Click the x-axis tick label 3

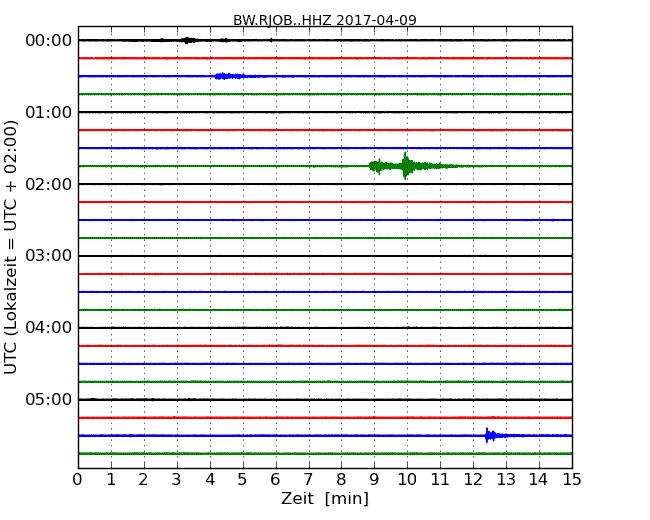pyautogui.click(x=176, y=480)
